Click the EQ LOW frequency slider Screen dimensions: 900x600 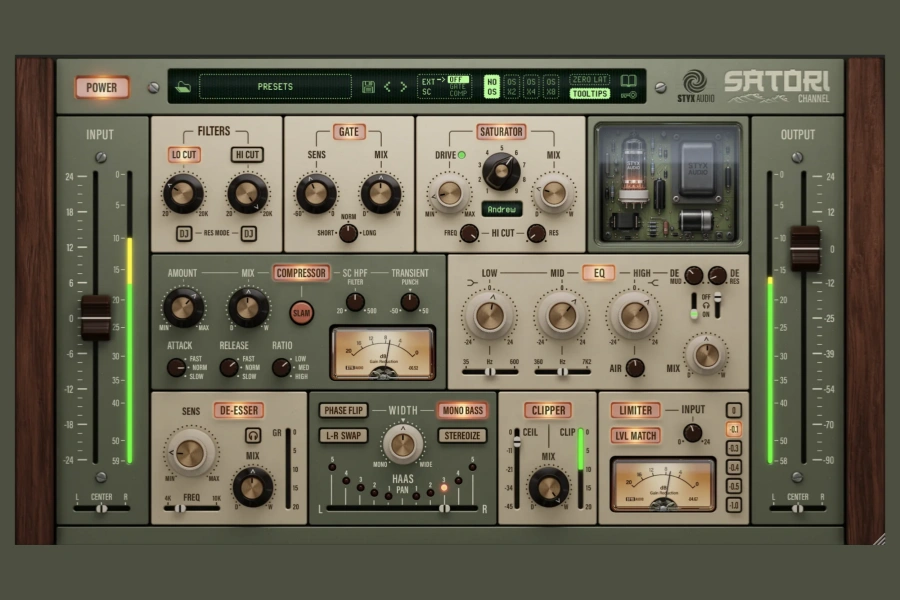point(490,372)
